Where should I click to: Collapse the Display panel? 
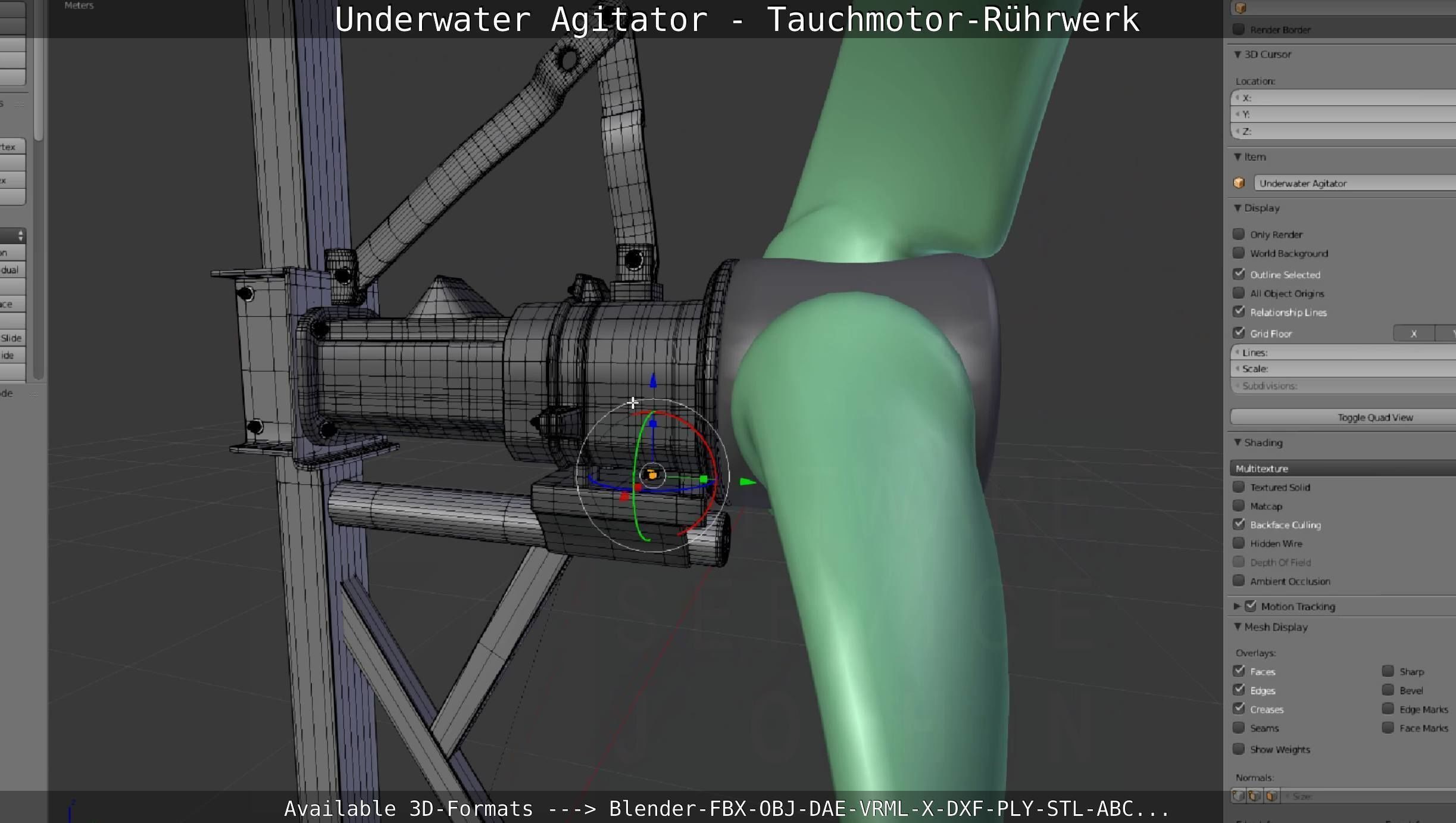1238,208
